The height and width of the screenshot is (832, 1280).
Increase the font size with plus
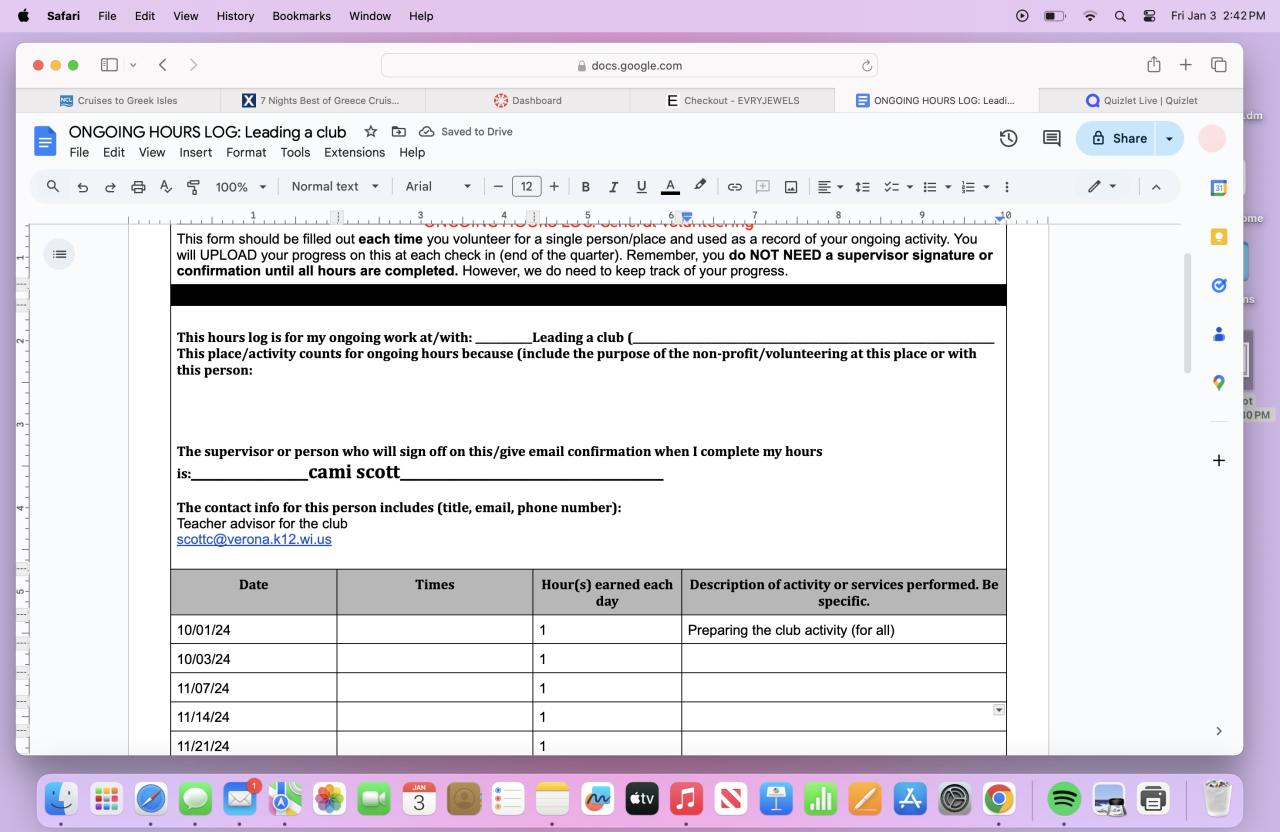[554, 187]
